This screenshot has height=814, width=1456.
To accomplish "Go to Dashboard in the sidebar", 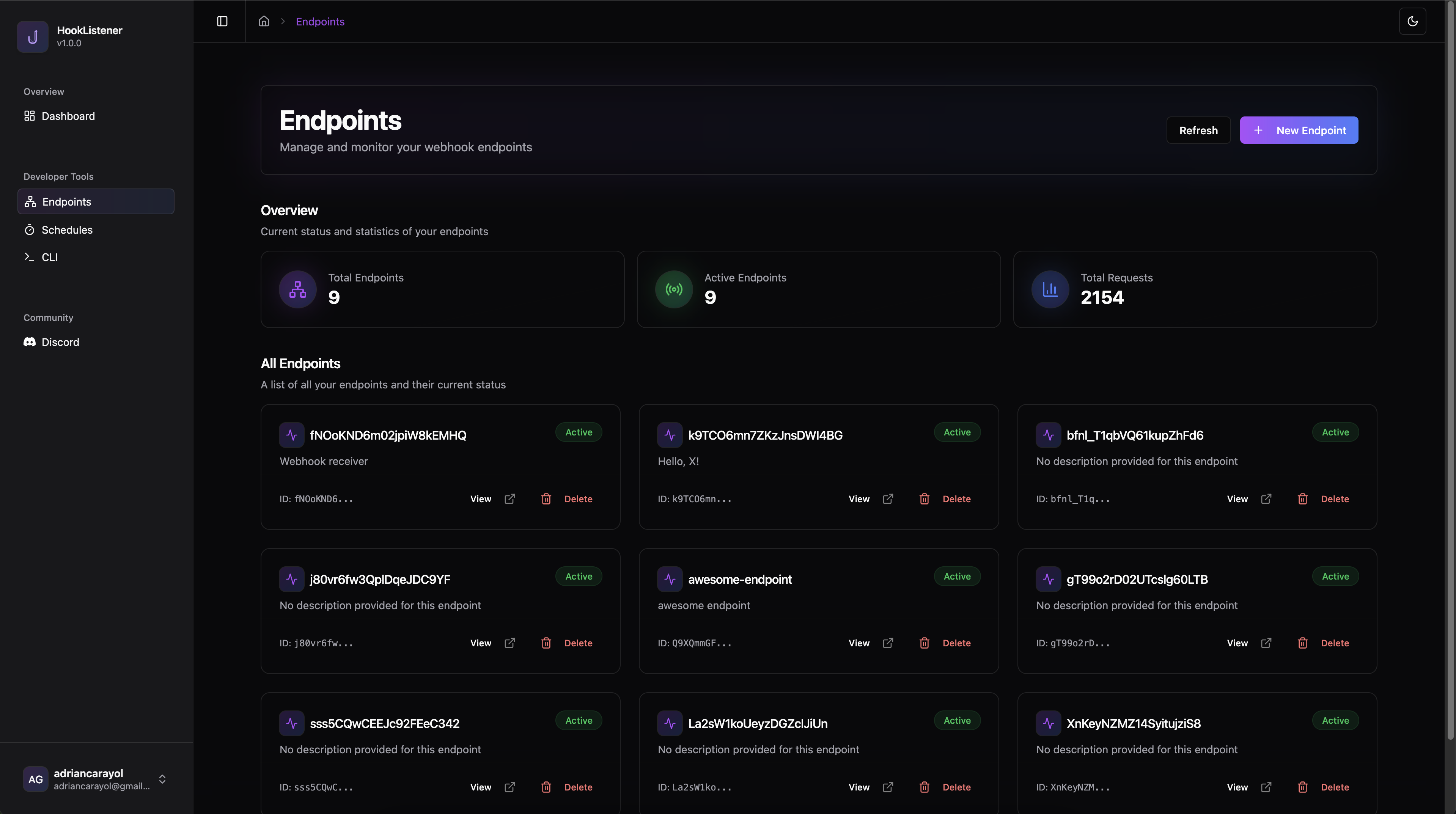I will [x=68, y=116].
